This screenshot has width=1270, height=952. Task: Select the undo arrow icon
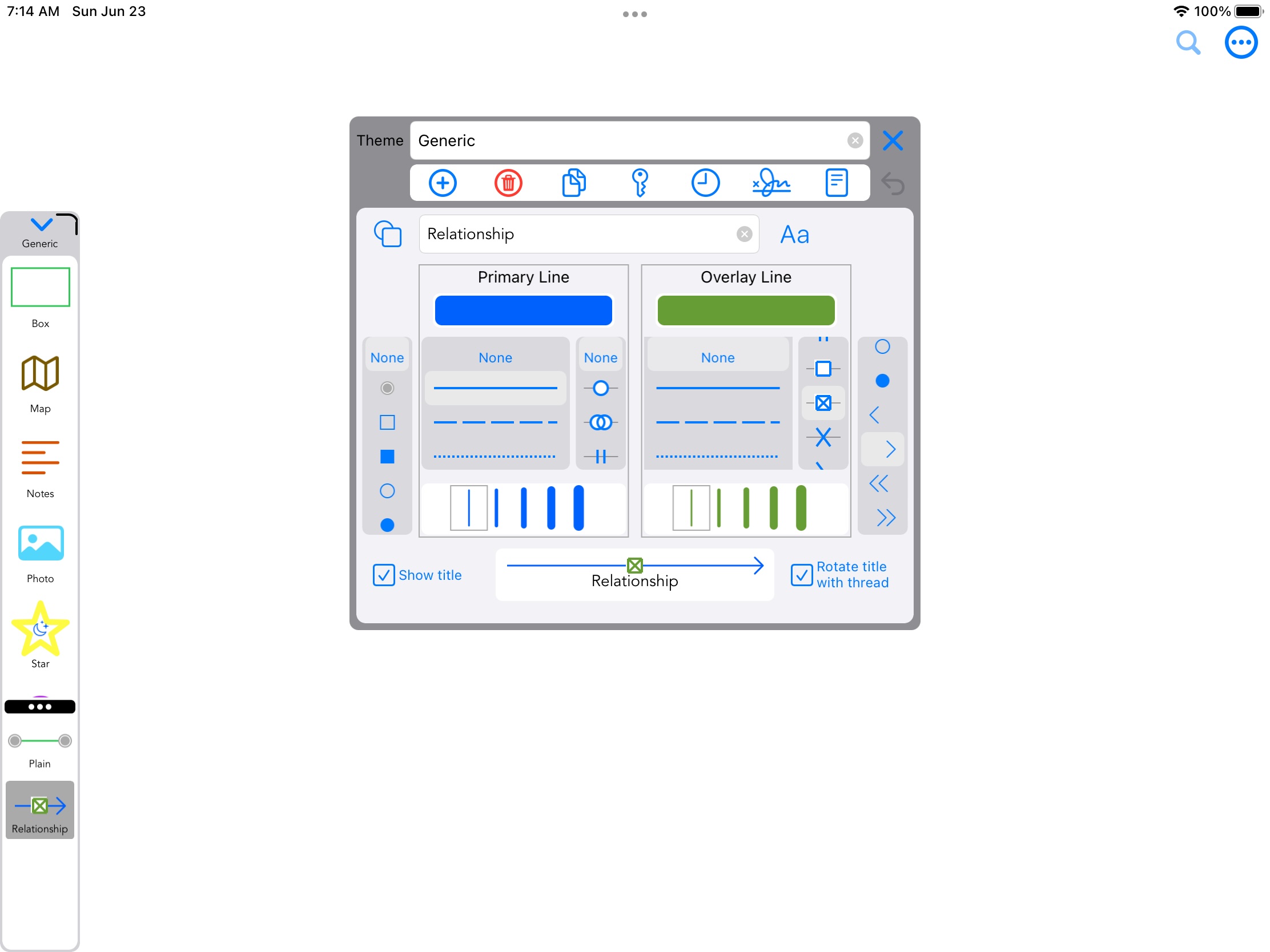pos(893,185)
